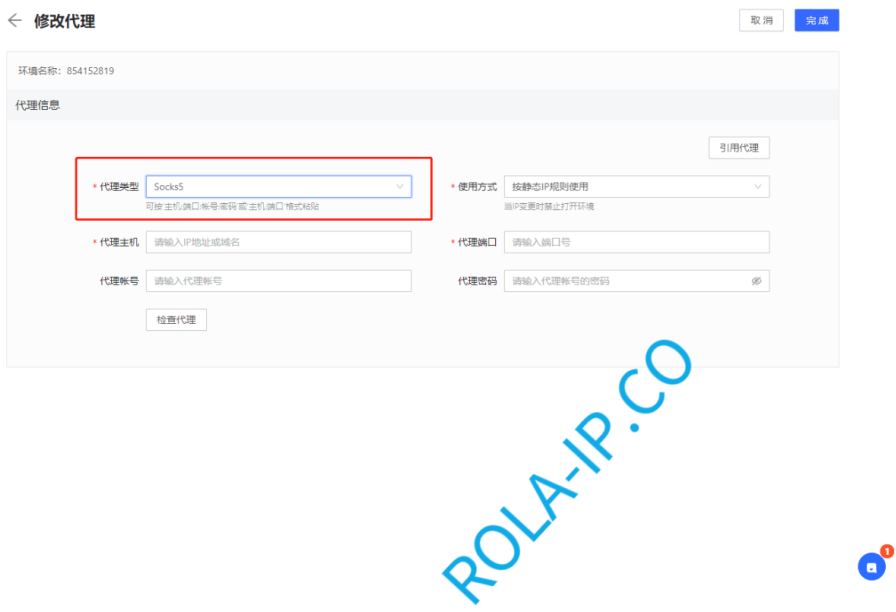Select the 代理信息 section header

click(38, 105)
